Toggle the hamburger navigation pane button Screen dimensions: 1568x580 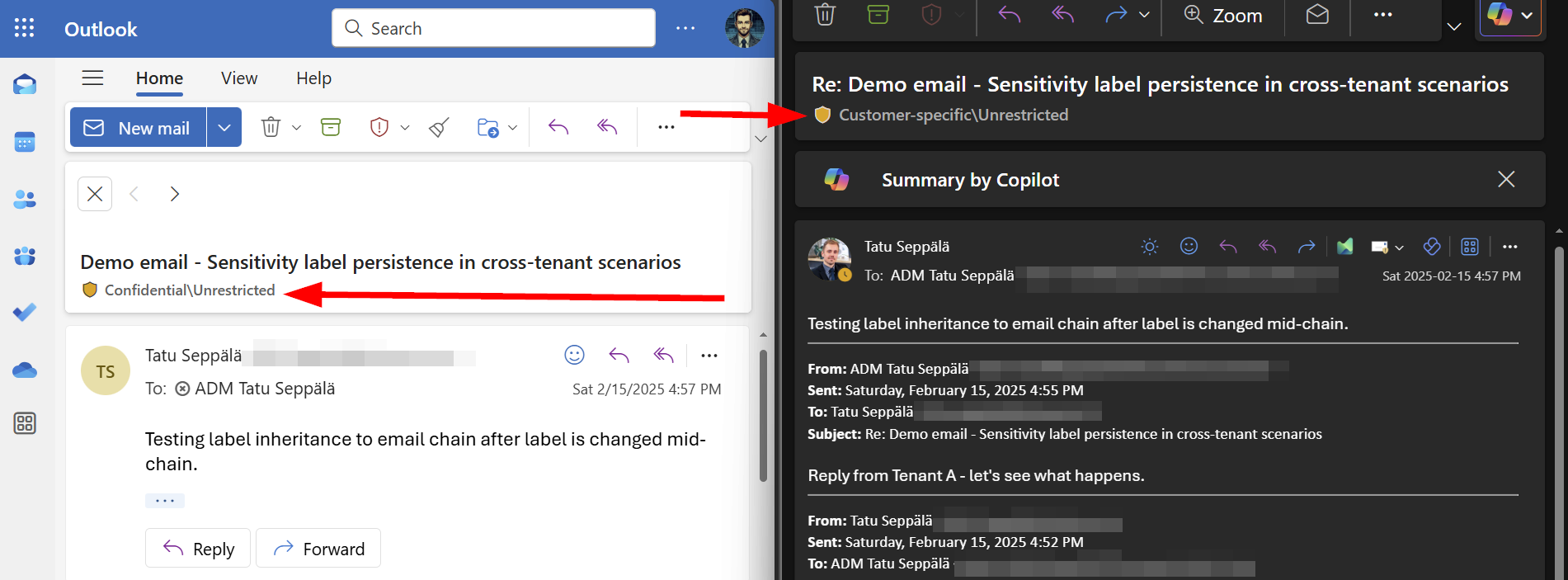92,78
